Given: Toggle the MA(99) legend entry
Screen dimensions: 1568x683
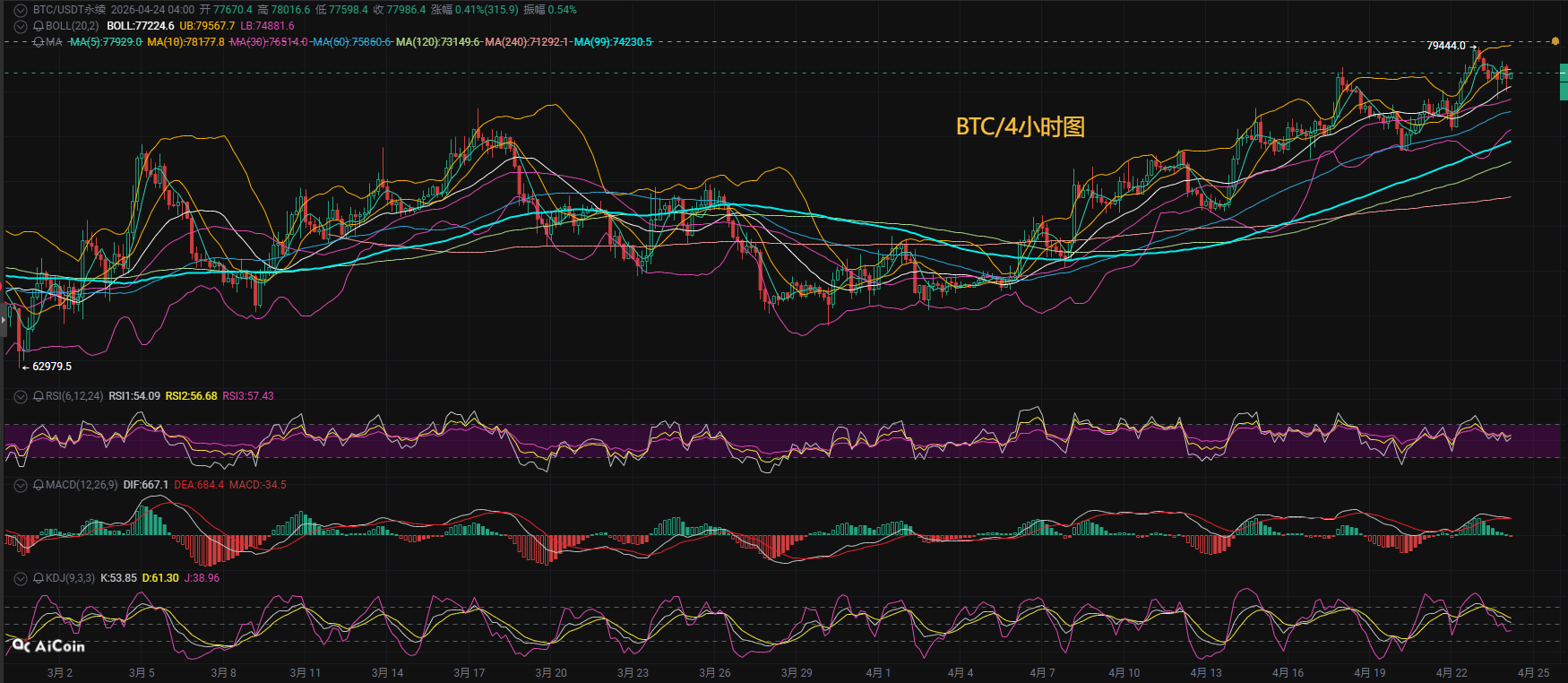Looking at the screenshot, I should tap(613, 42).
